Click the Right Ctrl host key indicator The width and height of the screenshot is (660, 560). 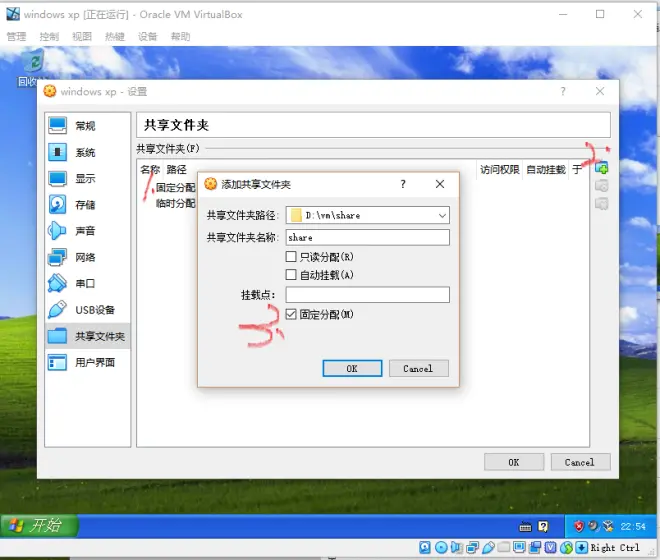(x=615, y=548)
